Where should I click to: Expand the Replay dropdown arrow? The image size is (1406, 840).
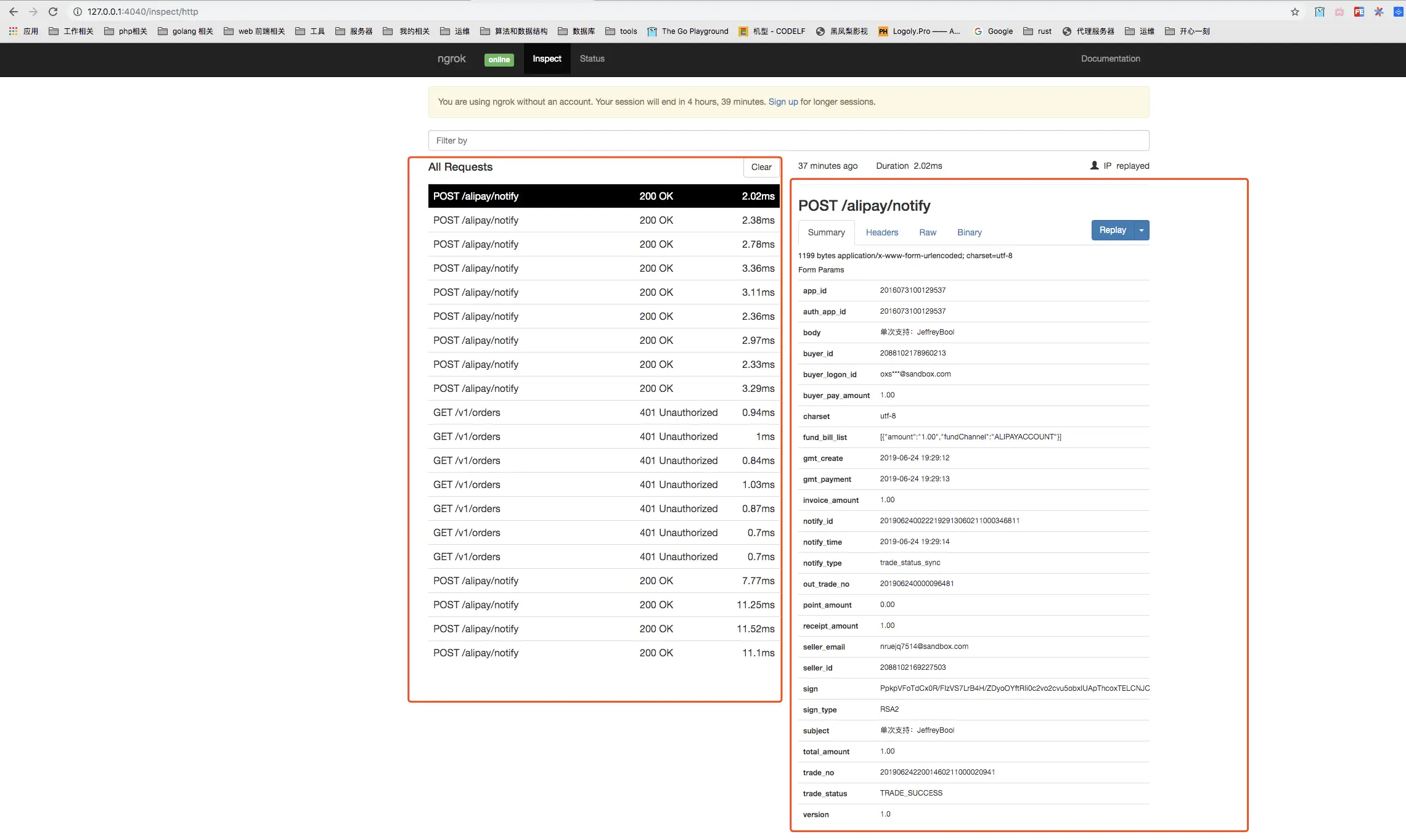tap(1142, 230)
